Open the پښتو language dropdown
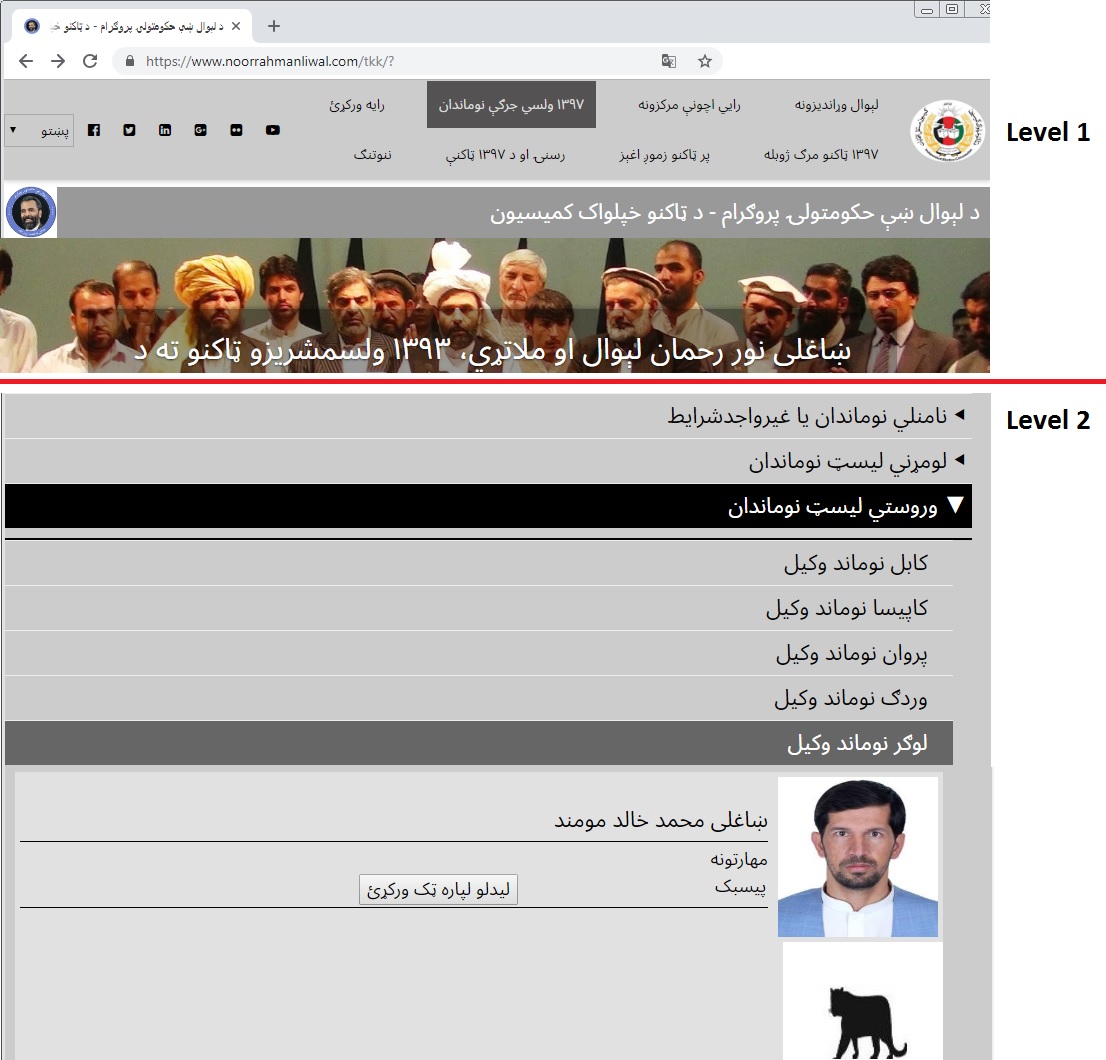Screen dimensions: 1106x1060 coord(39,131)
